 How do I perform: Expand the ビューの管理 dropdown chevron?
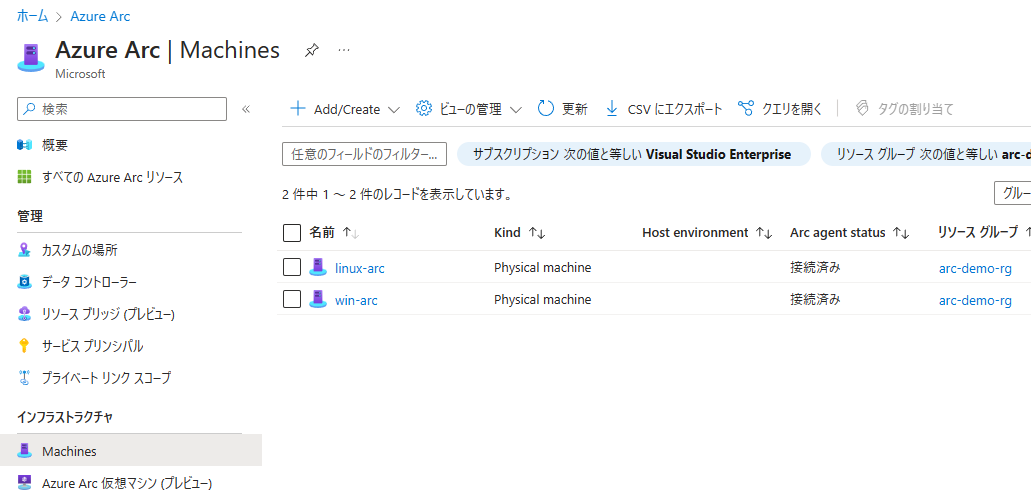(x=516, y=110)
